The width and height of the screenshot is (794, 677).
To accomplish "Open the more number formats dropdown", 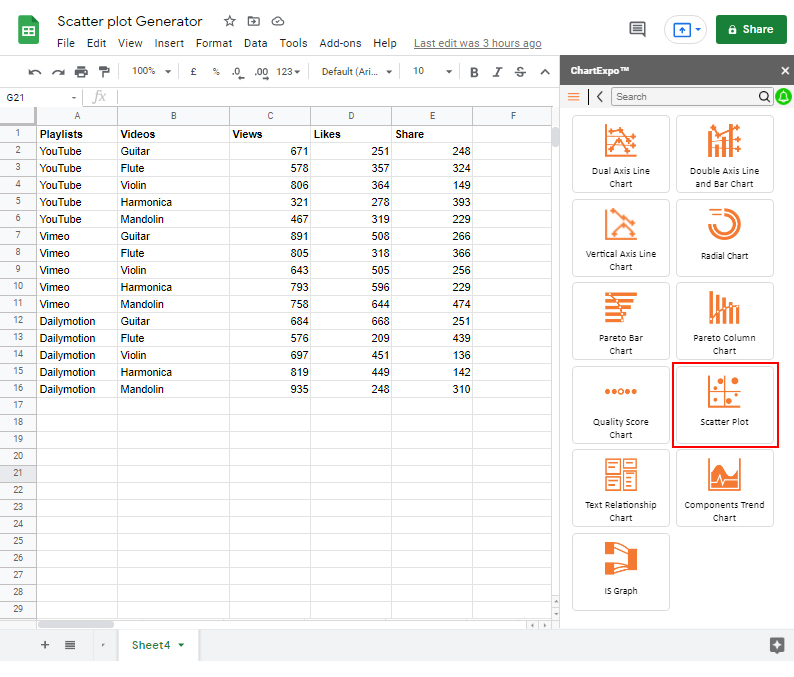I will click(x=288, y=72).
